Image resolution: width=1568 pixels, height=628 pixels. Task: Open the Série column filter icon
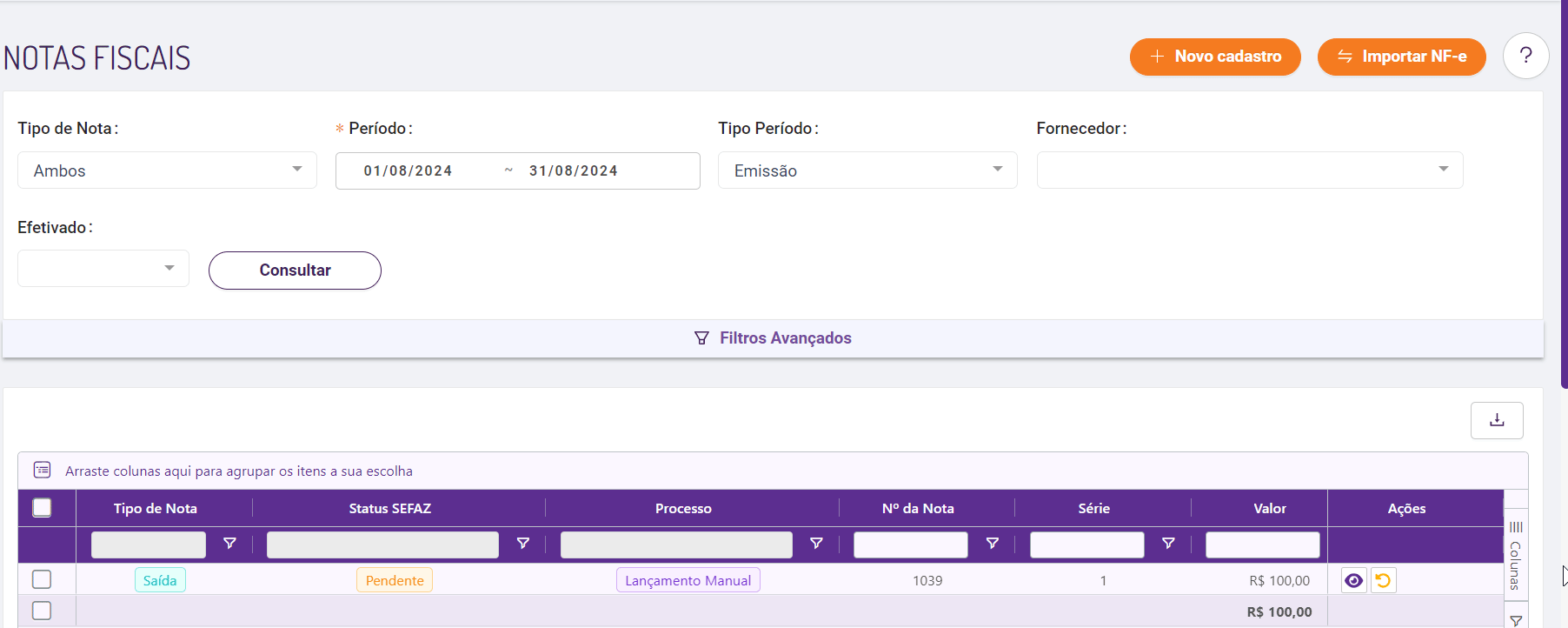coord(1168,544)
